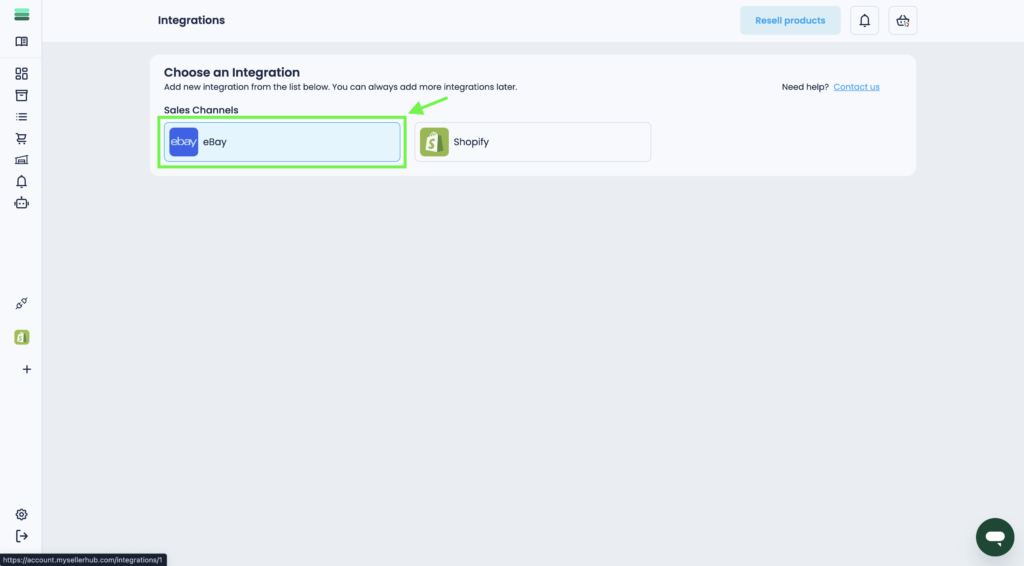Screen dimensions: 1024x566
Task: Click the Resell products button
Action: click(790, 21)
